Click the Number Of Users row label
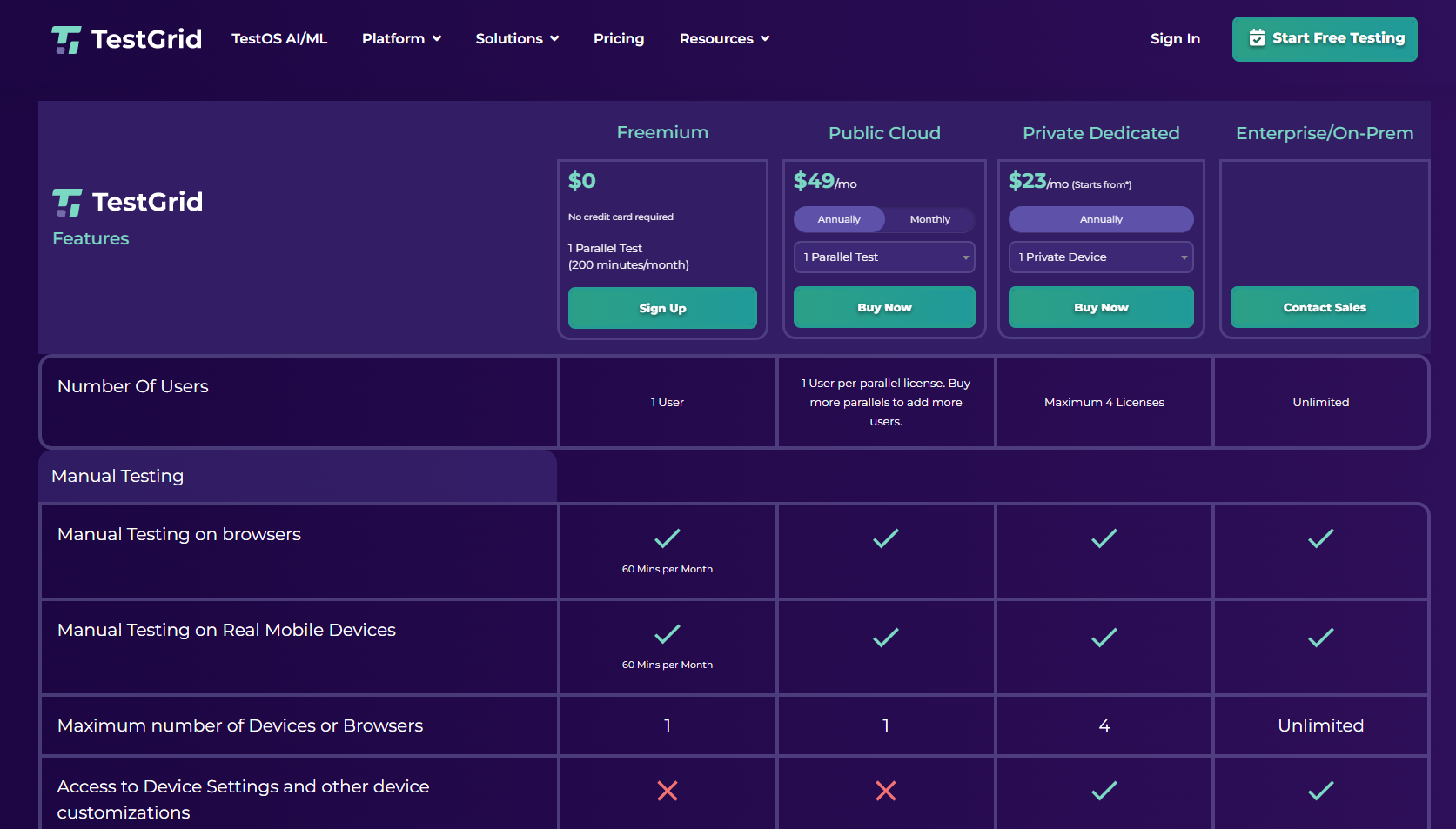The height and width of the screenshot is (829, 1456). click(x=133, y=386)
